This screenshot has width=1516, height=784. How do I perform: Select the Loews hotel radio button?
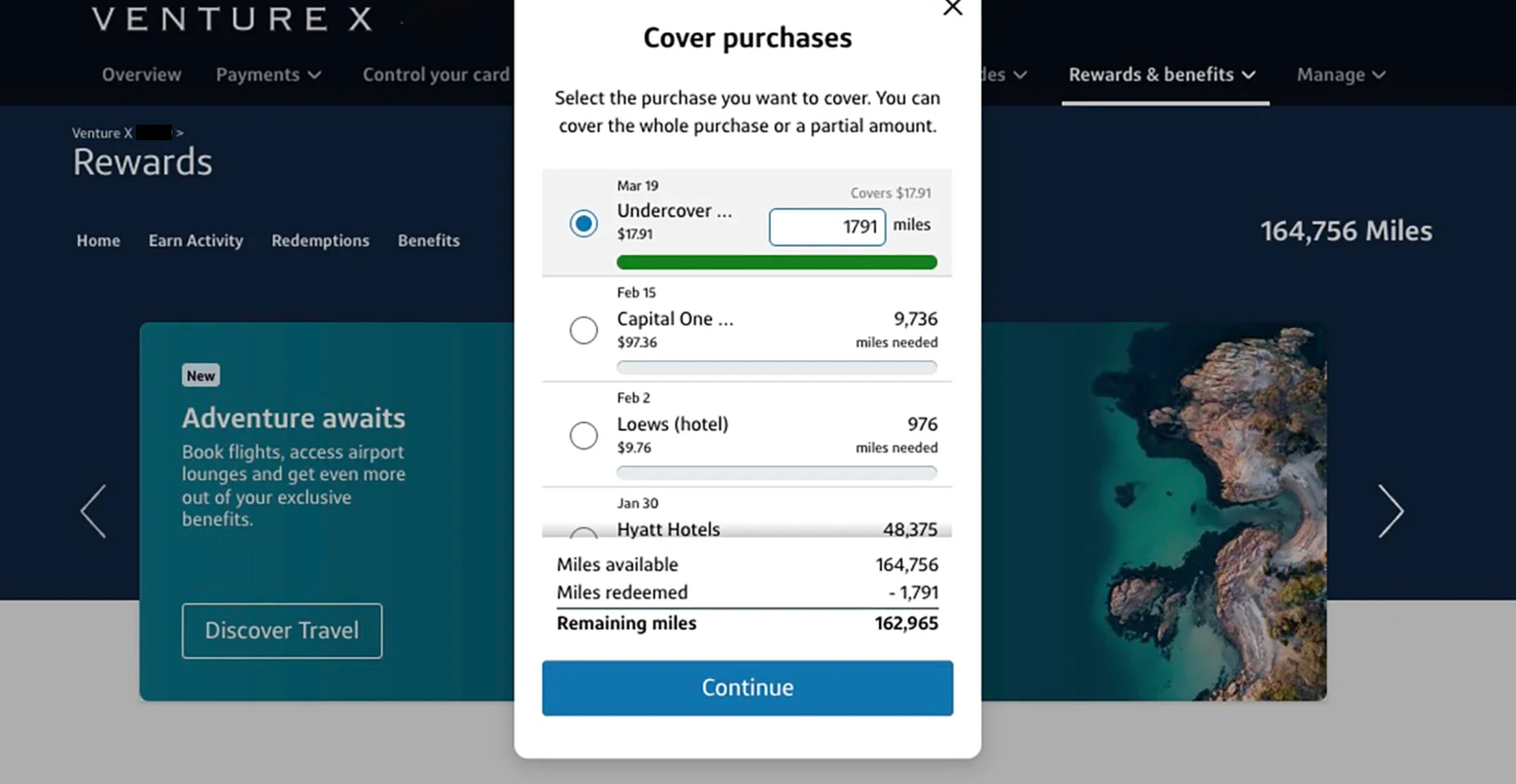pyautogui.click(x=583, y=435)
